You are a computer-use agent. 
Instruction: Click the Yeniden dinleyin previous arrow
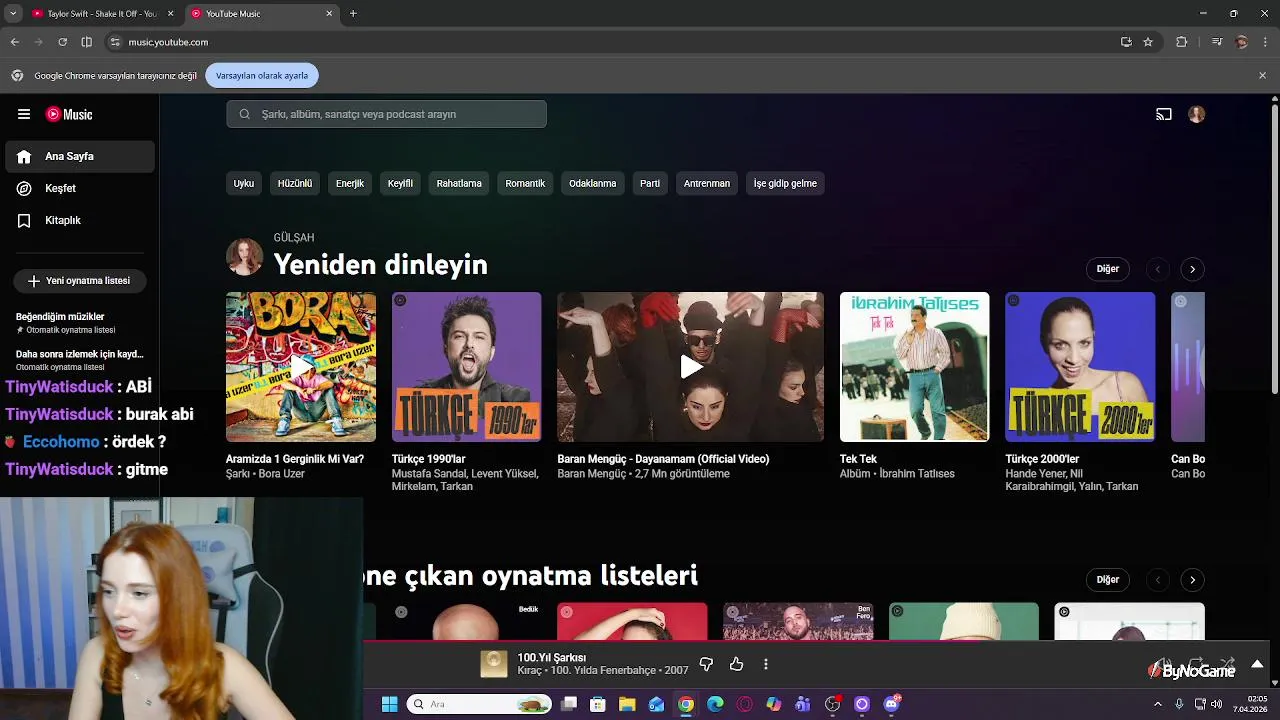point(1157,269)
